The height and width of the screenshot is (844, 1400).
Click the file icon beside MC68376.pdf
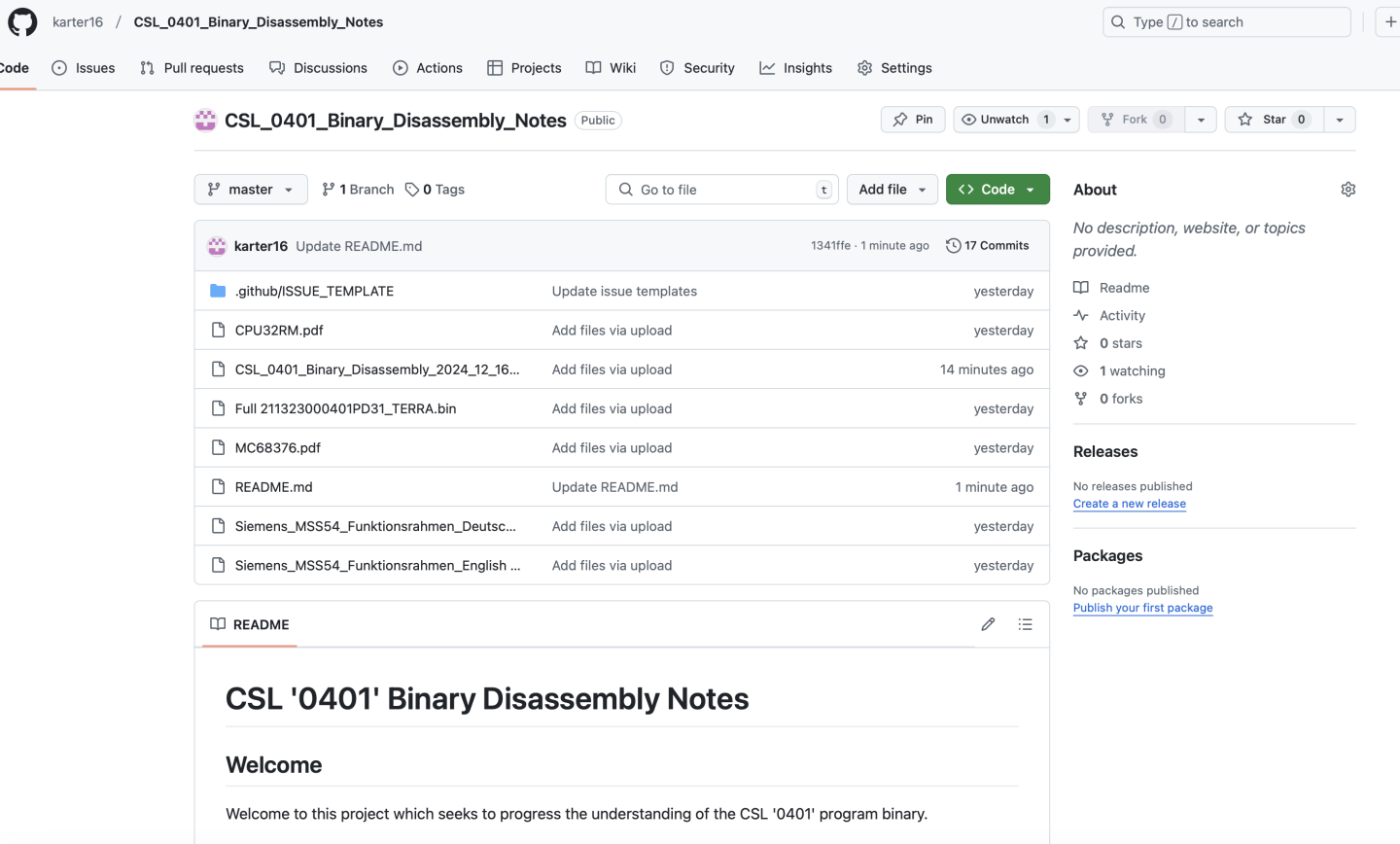coord(218,448)
